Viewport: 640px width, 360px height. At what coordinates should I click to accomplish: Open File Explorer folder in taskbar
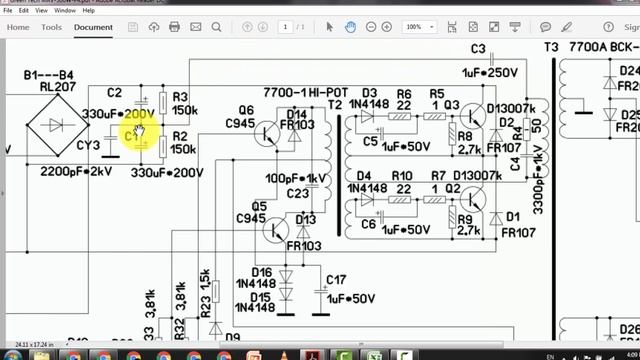coord(42,356)
